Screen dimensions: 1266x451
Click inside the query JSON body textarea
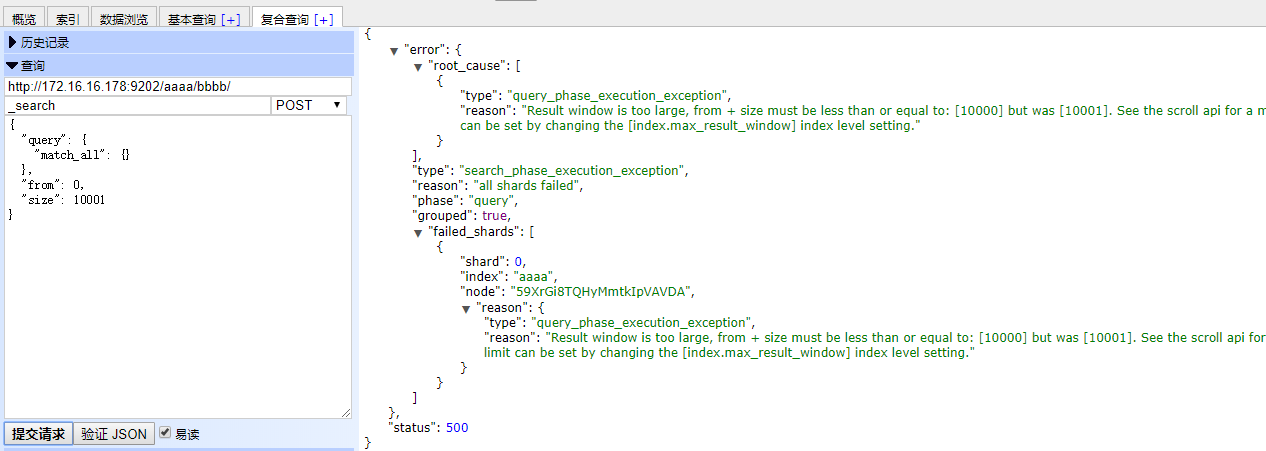[x=177, y=300]
